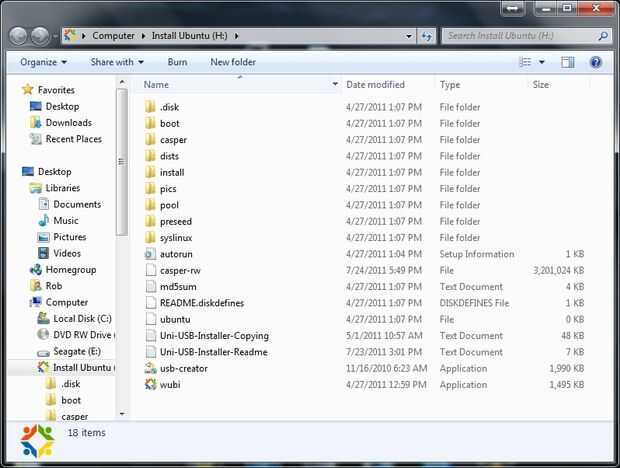Click the Ubuntu drive icon in address bar

click(70, 36)
